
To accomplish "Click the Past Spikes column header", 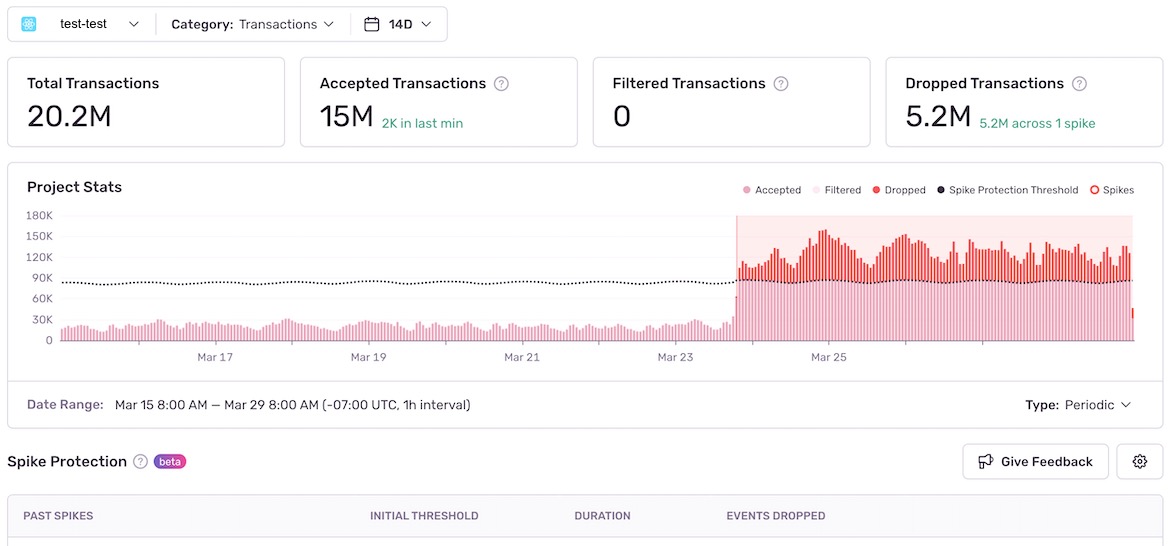I will tap(58, 516).
